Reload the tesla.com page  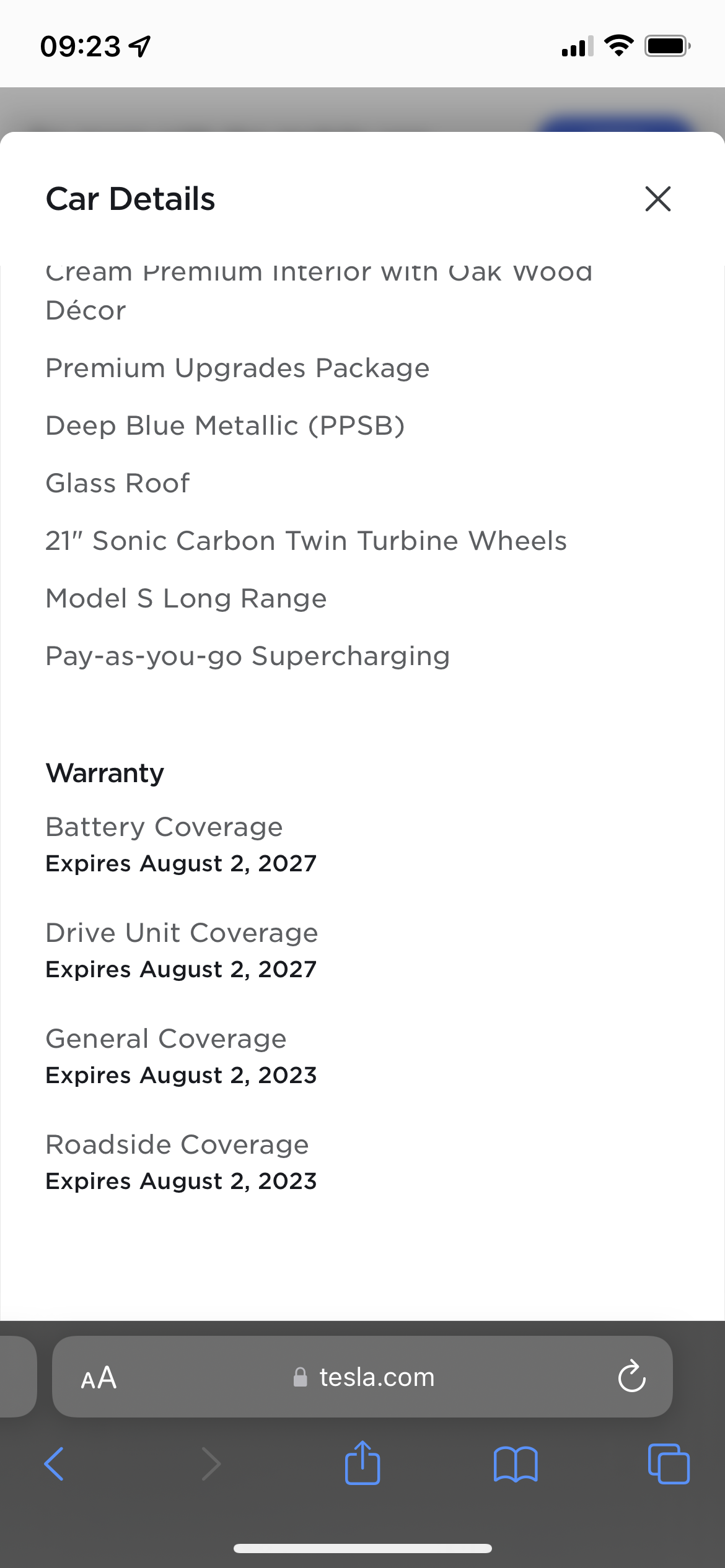631,1377
